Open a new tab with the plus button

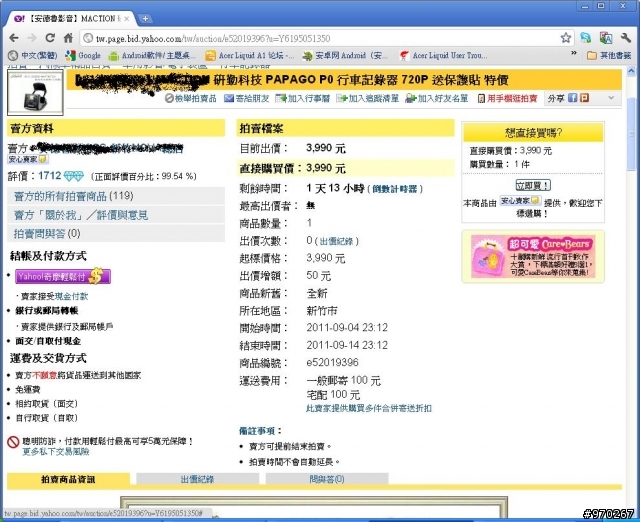pyautogui.click(x=145, y=18)
